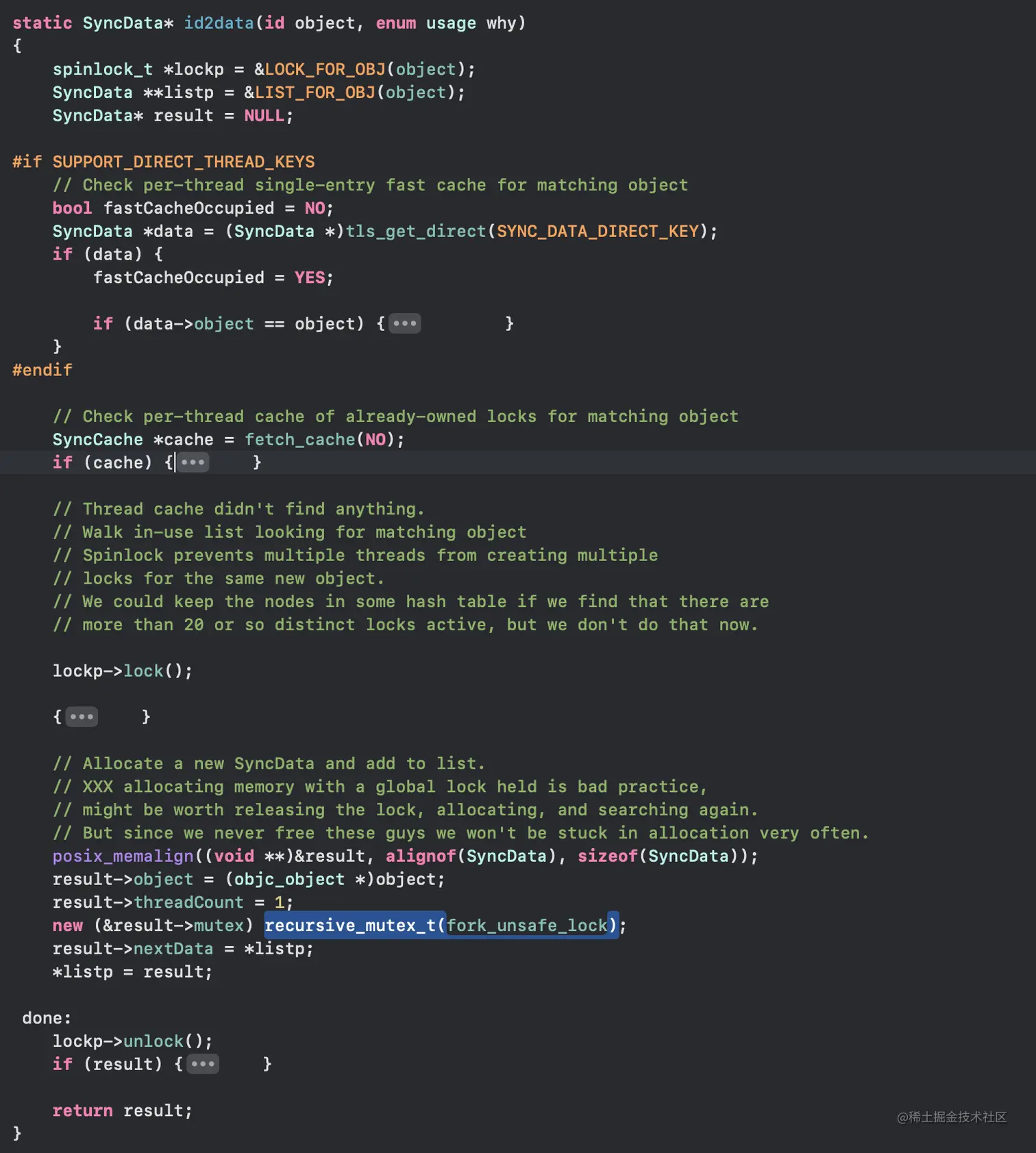Click the spinlock_t type name

[x=103, y=69]
